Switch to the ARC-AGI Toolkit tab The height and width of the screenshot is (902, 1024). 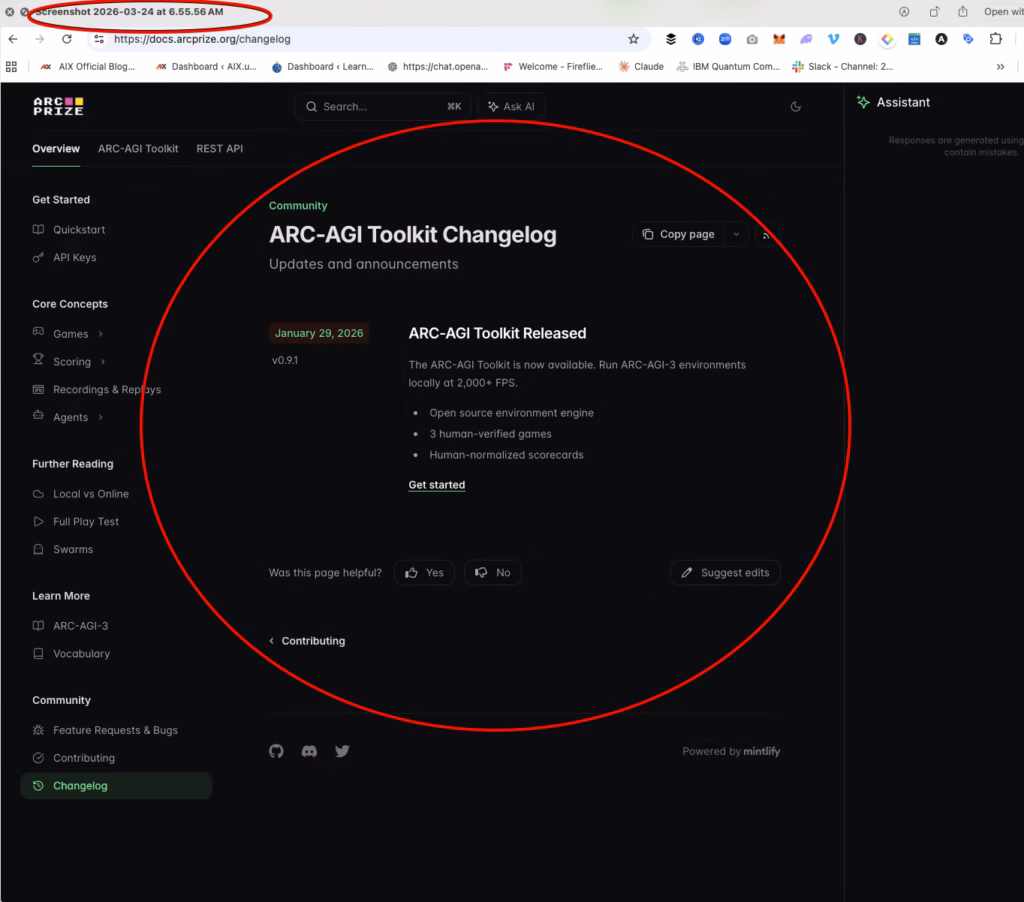[x=138, y=149]
